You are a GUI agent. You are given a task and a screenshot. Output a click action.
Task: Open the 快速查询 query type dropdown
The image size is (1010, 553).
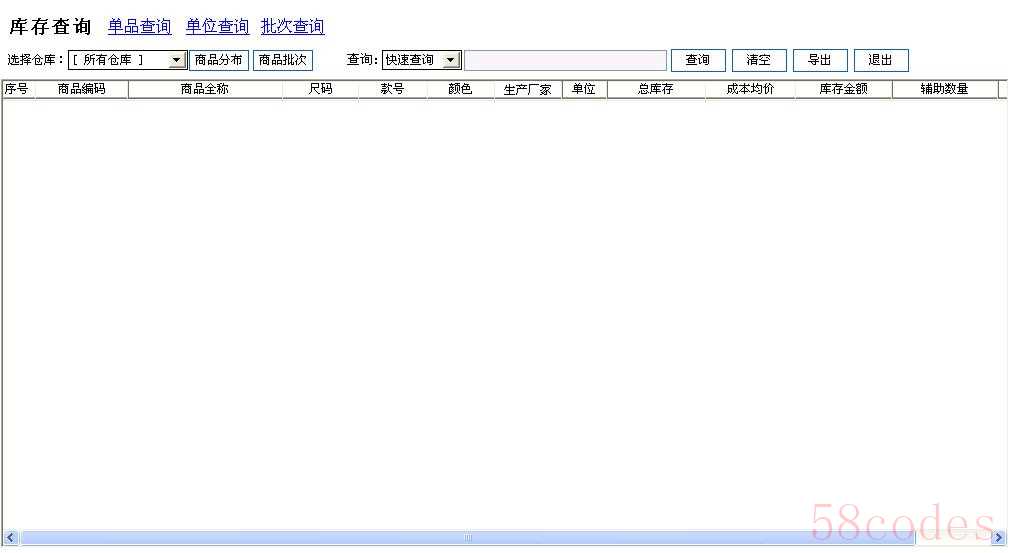(451, 61)
